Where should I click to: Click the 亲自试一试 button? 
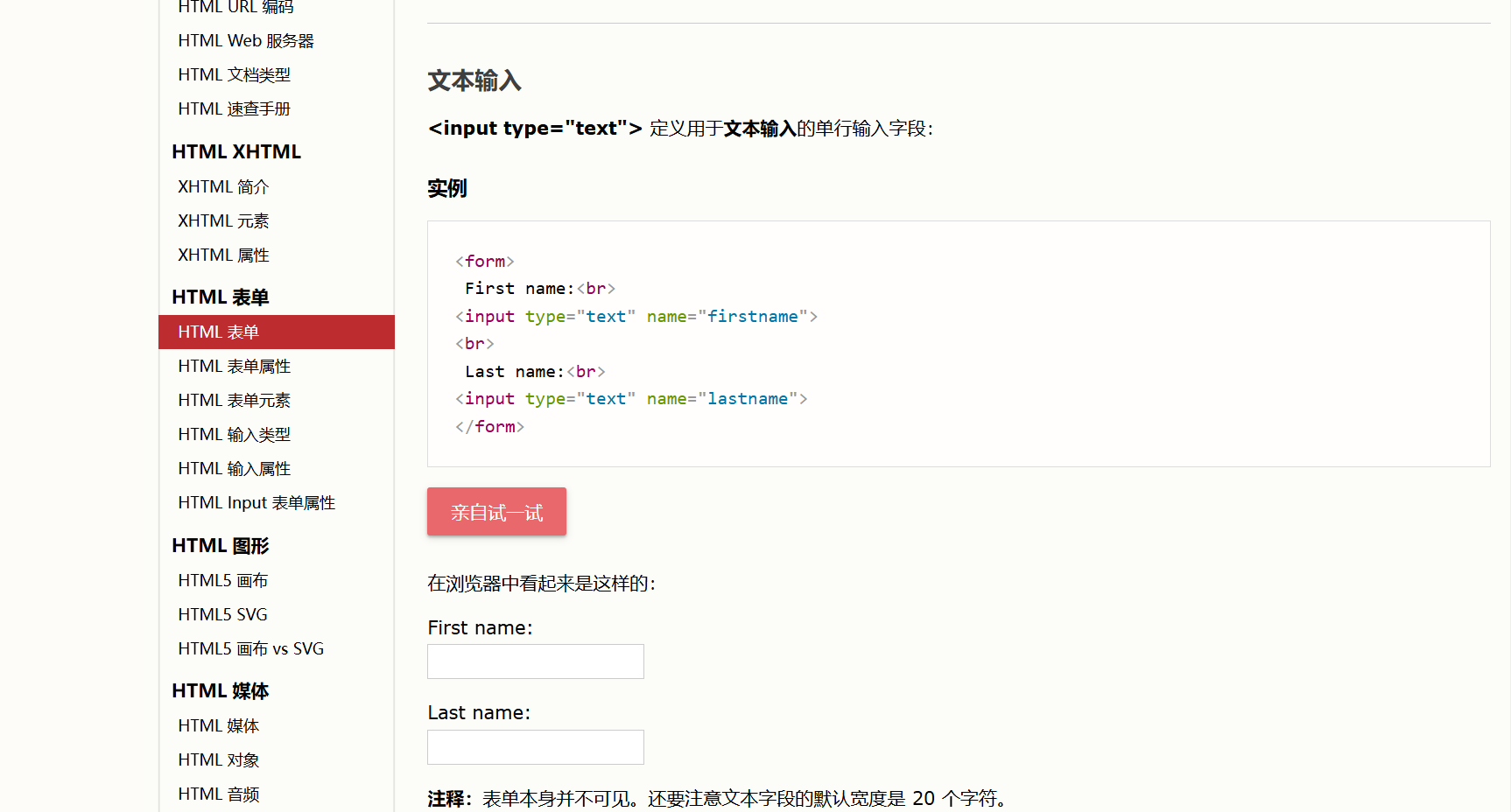(x=496, y=512)
